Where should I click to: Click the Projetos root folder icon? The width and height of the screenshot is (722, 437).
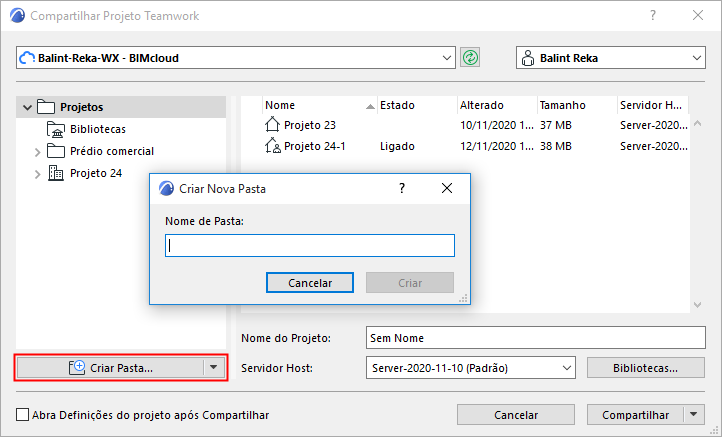click(x=45, y=107)
